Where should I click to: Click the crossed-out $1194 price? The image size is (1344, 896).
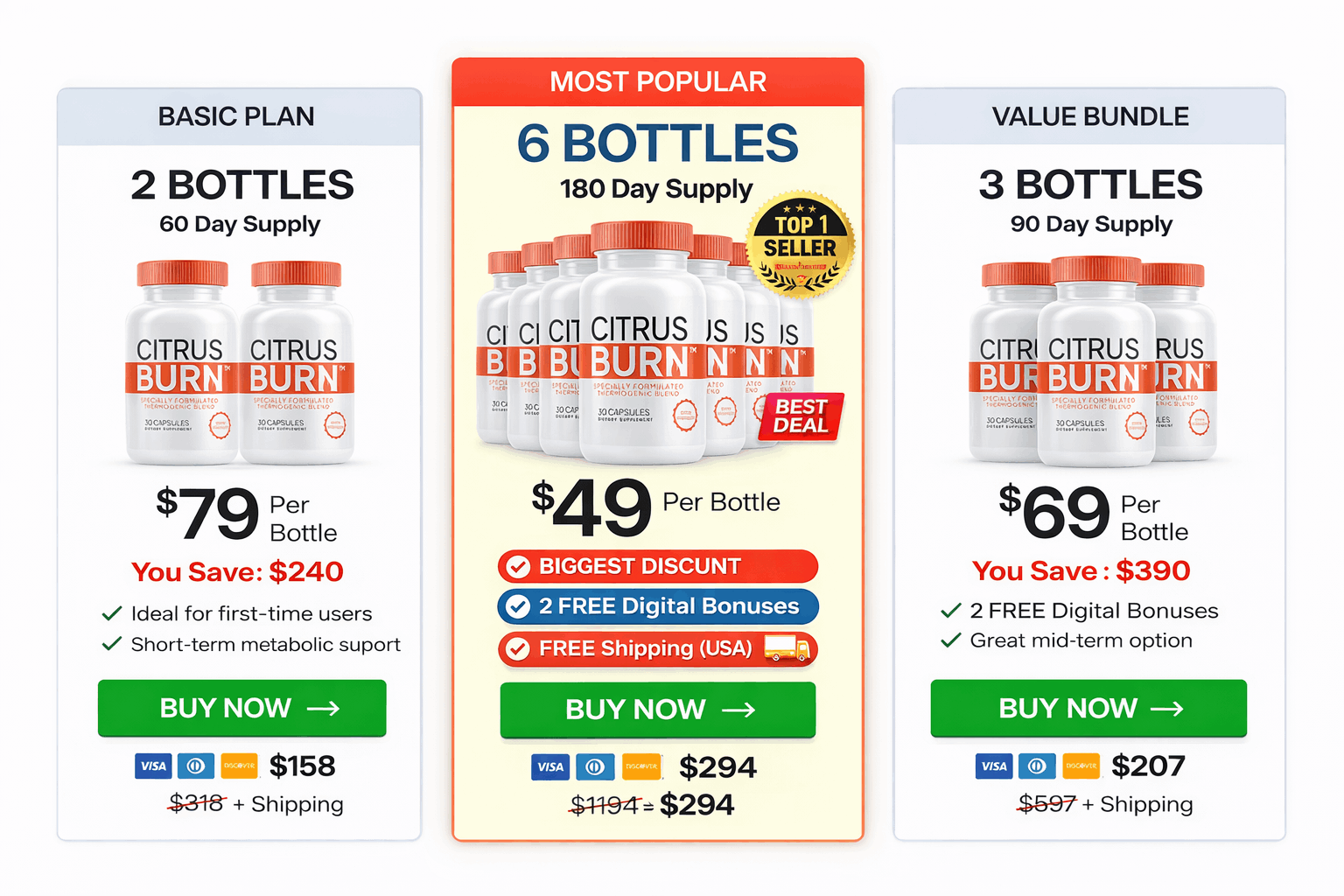[602, 803]
